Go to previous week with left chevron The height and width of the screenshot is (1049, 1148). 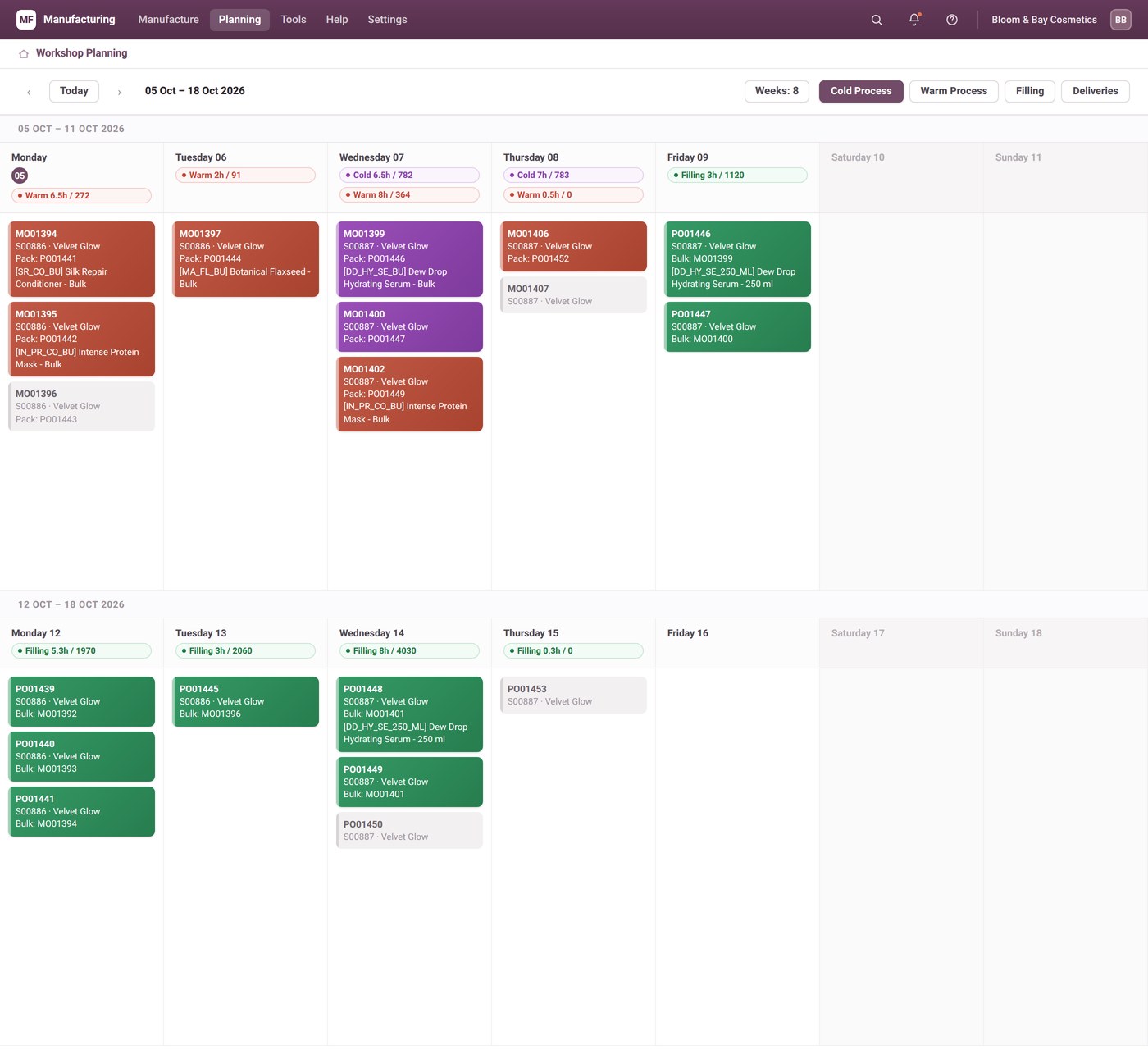point(29,92)
